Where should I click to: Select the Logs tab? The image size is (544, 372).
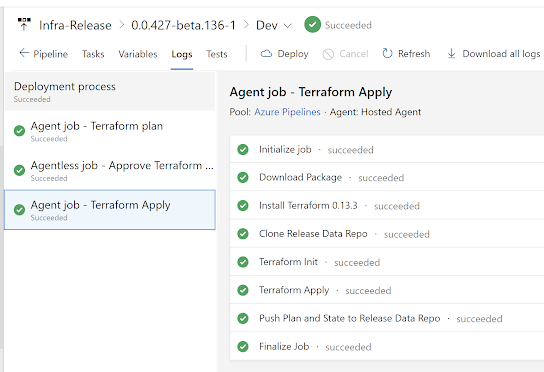(x=182, y=54)
